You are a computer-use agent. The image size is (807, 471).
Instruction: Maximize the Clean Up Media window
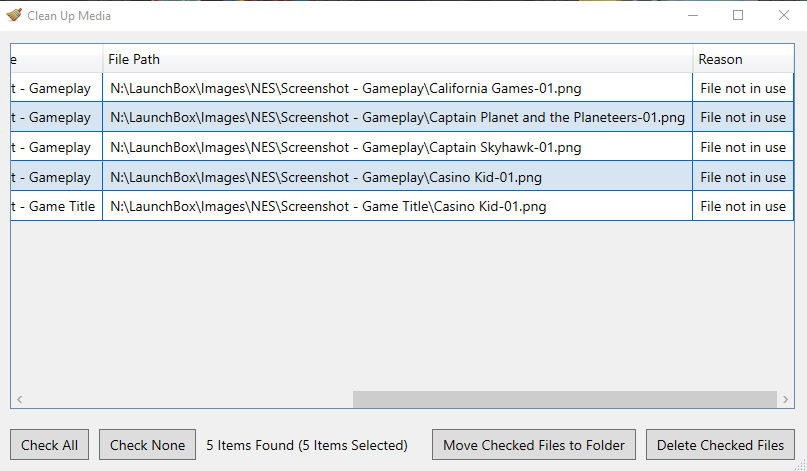point(738,15)
